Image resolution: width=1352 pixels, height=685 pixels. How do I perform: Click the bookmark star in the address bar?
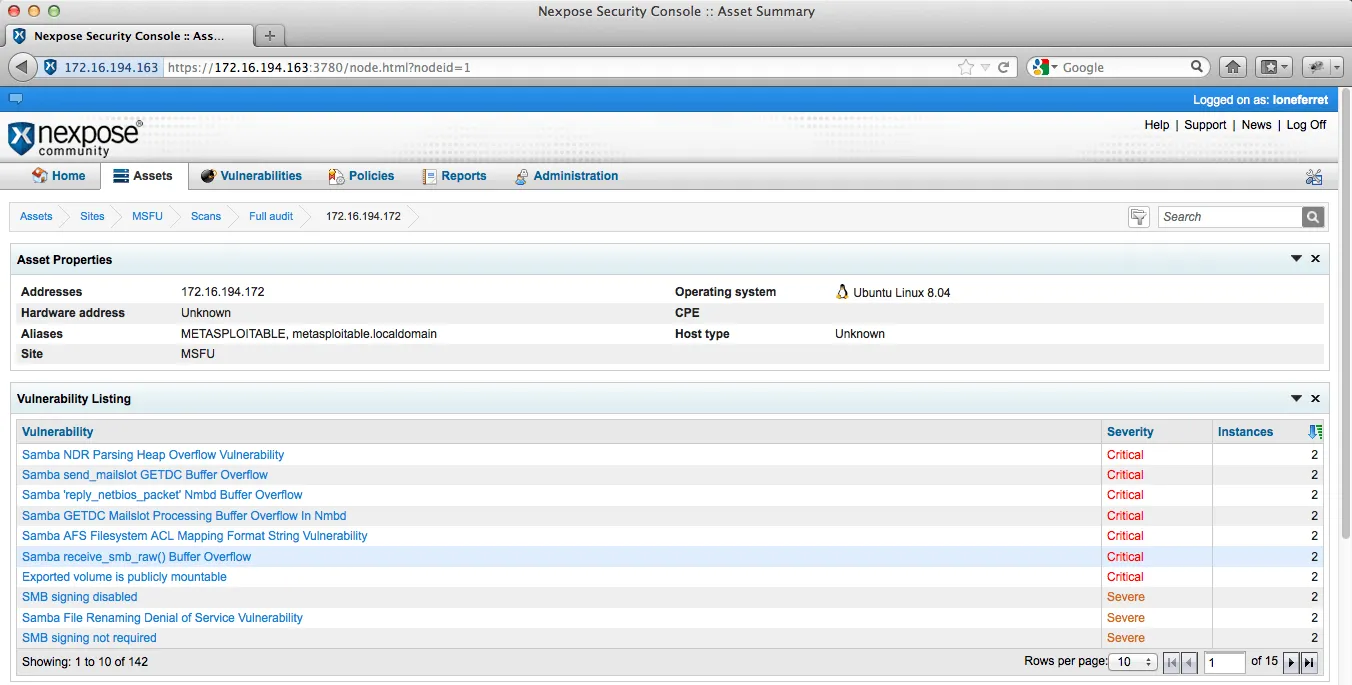point(964,67)
